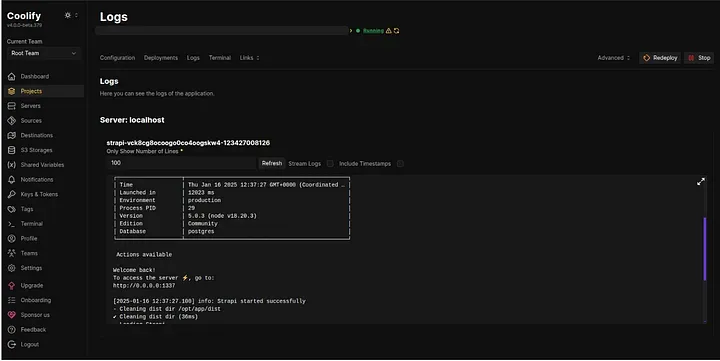
Task: Open the Teams people icon
Action: [x=12, y=253]
